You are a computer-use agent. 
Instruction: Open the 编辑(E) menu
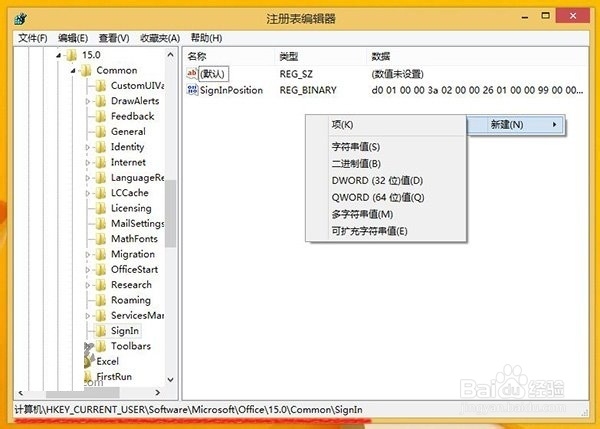[73, 38]
